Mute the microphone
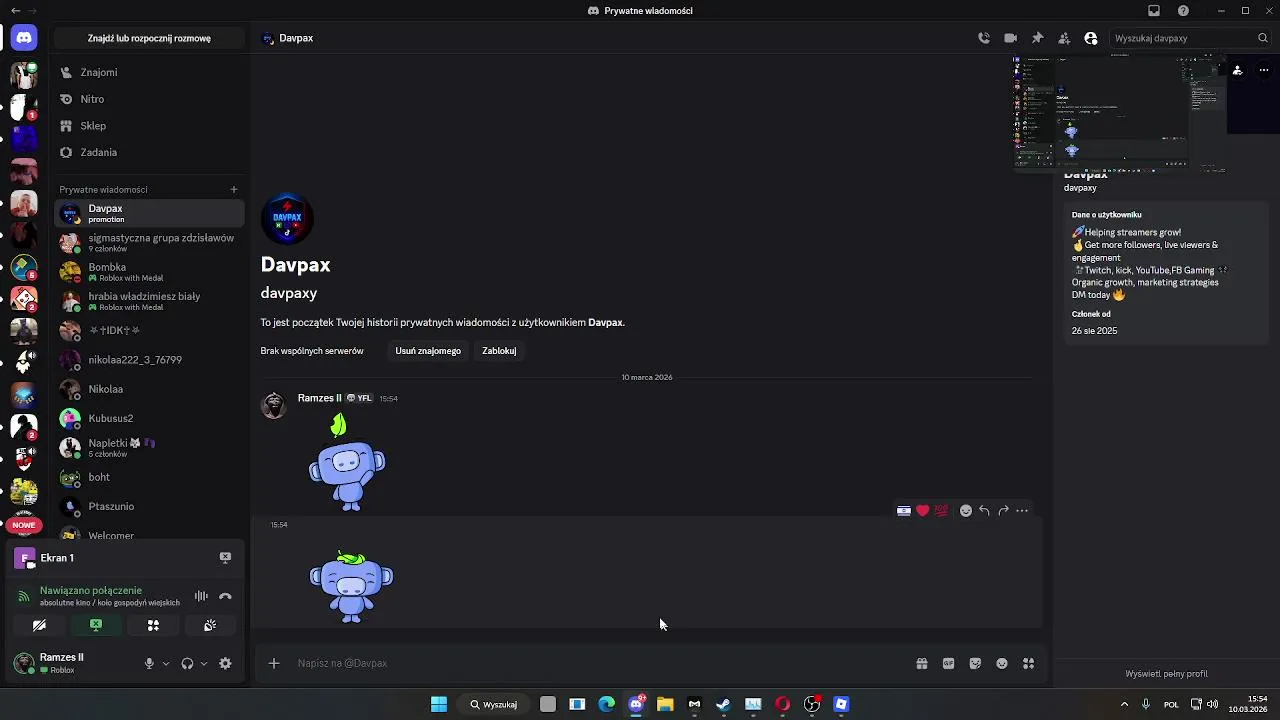1280x720 pixels. click(x=149, y=663)
